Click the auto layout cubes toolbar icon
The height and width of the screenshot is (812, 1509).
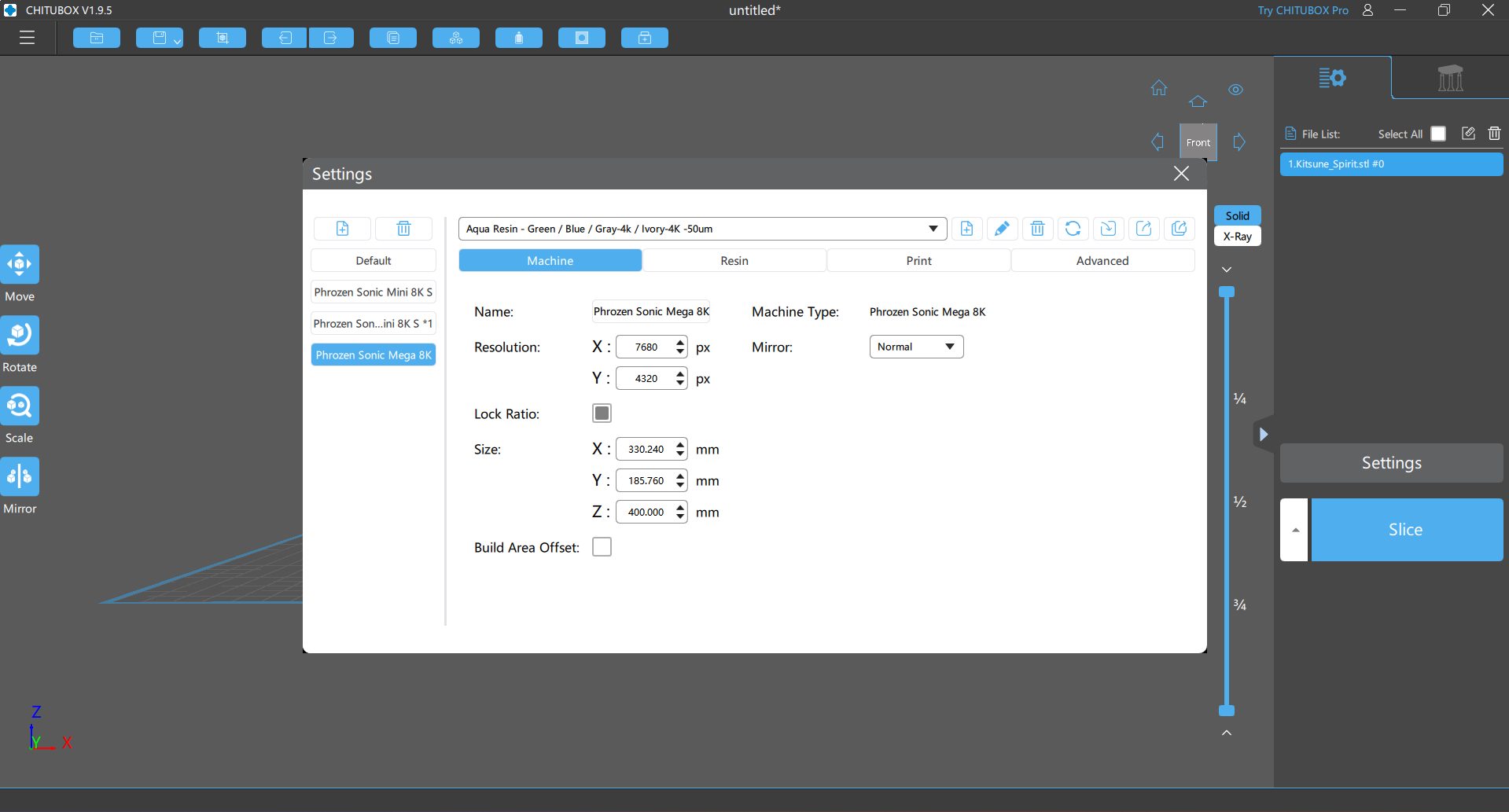pyautogui.click(x=456, y=38)
